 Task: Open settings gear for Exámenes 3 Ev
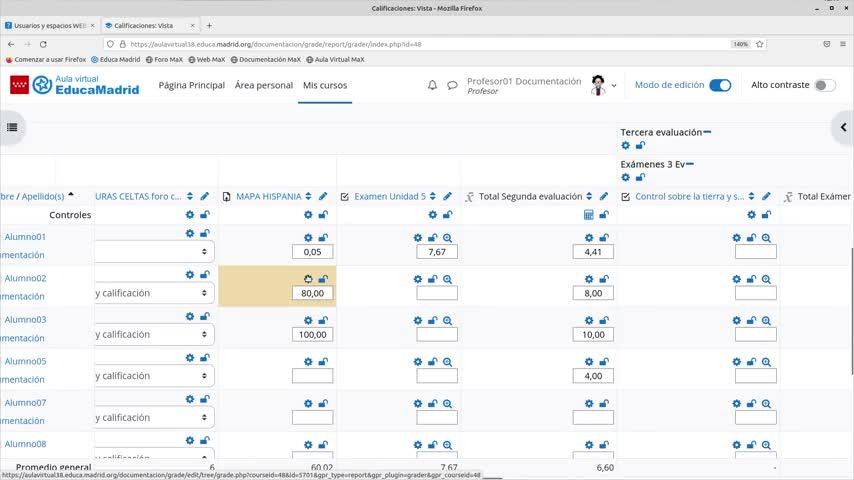click(x=626, y=177)
